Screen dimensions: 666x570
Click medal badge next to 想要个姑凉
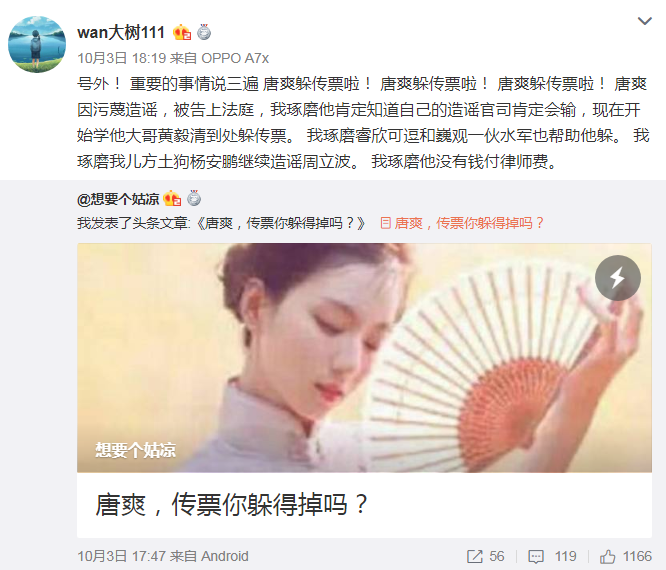coord(194,198)
